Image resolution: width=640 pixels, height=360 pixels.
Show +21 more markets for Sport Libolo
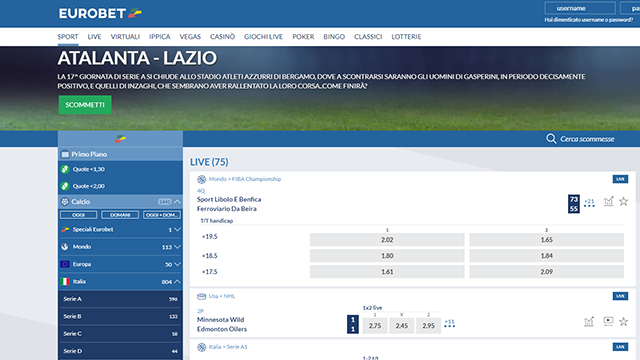tap(589, 203)
